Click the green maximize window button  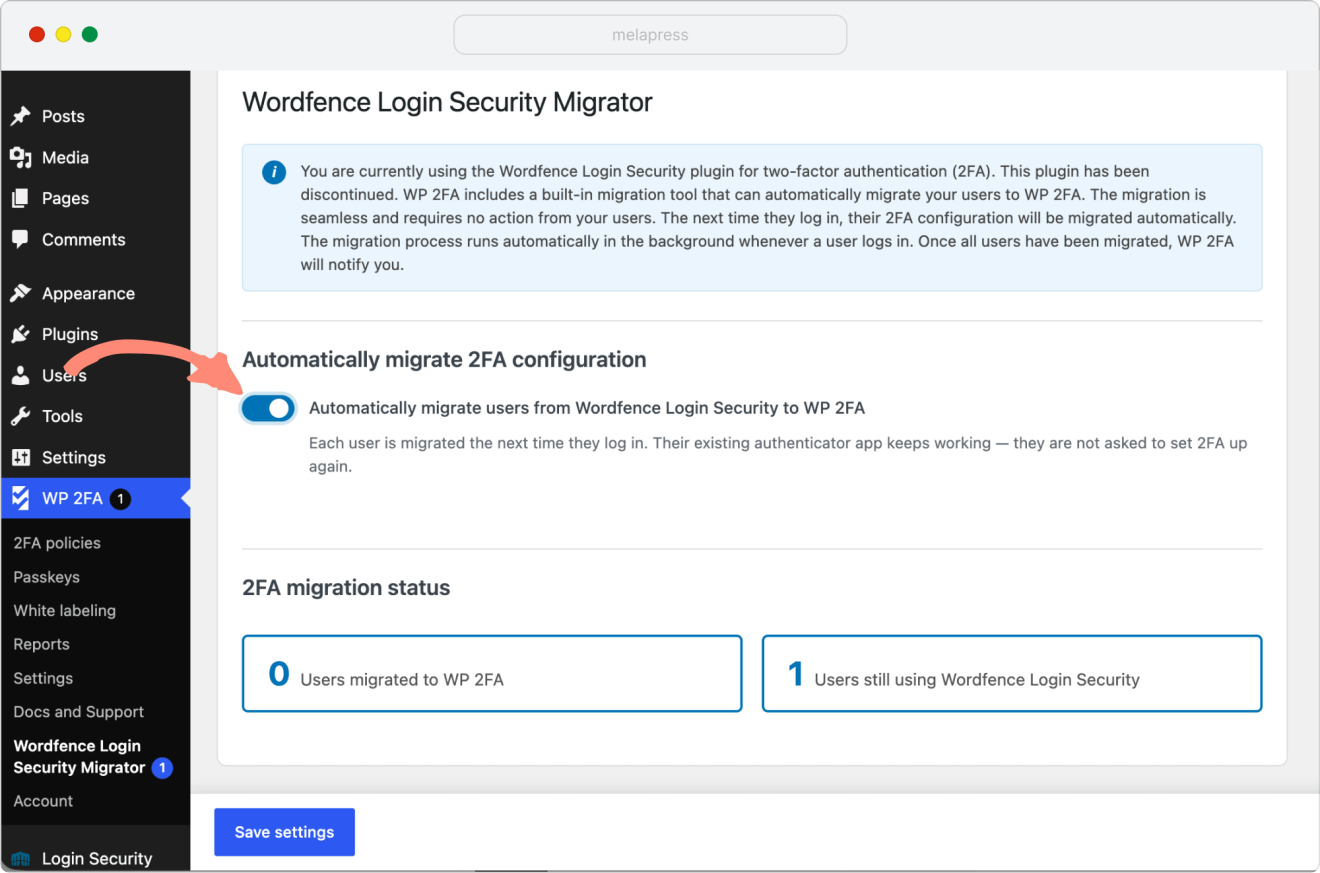pos(90,35)
